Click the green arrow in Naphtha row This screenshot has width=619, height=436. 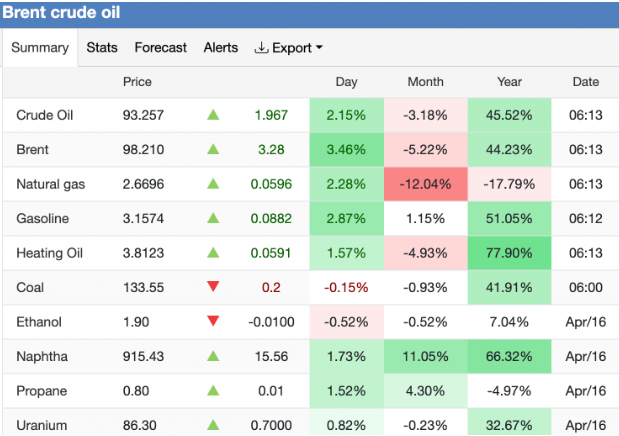coord(212,356)
